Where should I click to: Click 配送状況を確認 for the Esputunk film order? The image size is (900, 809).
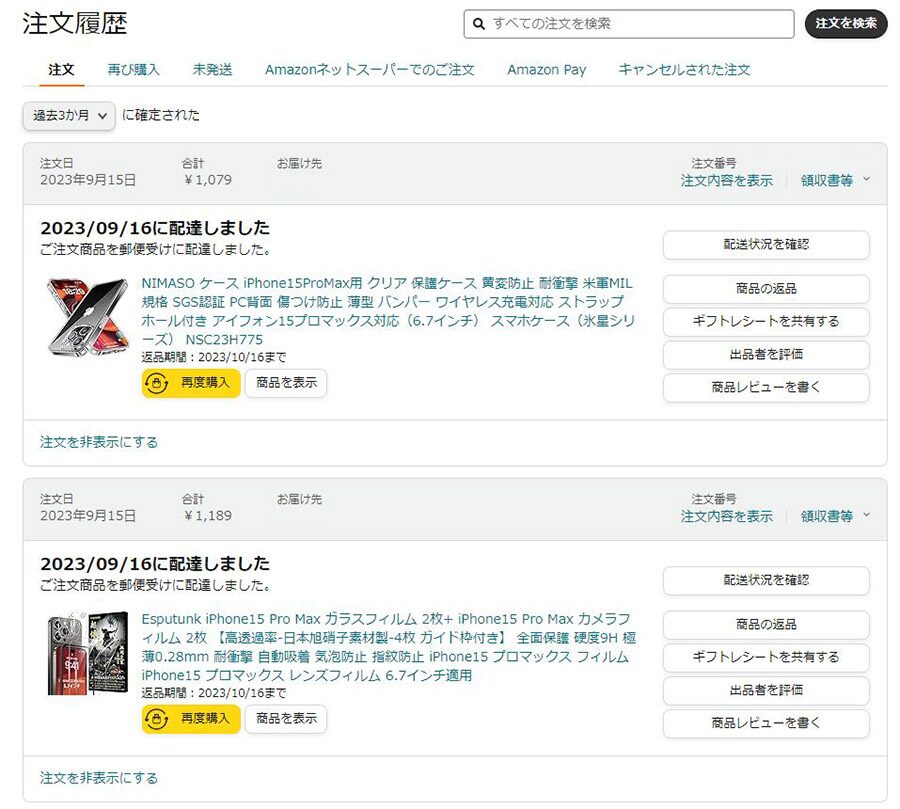[766, 580]
